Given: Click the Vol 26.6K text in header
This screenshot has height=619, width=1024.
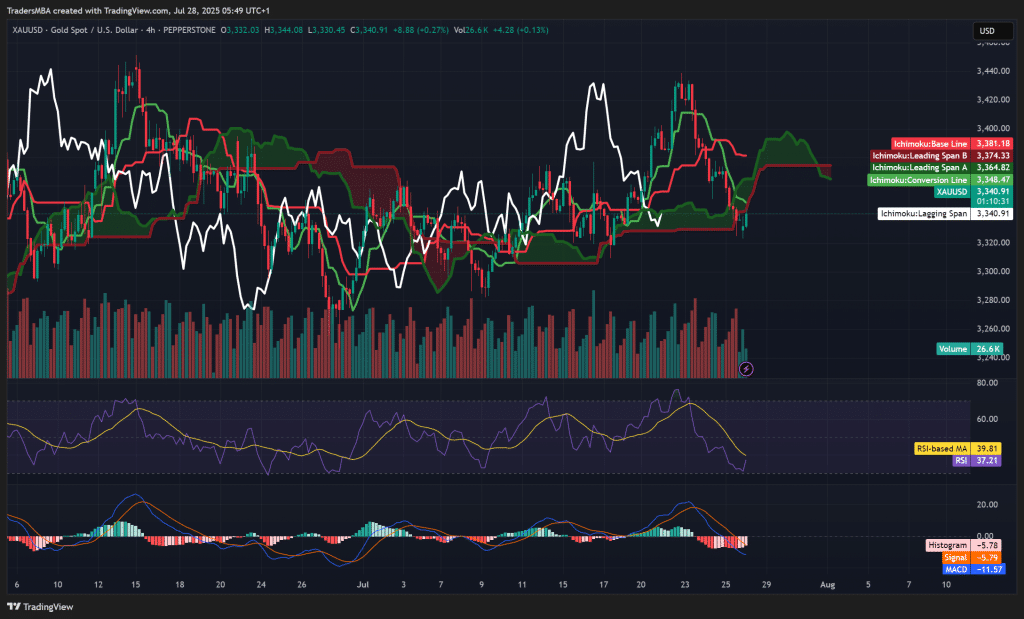Looking at the screenshot, I should click(x=473, y=30).
